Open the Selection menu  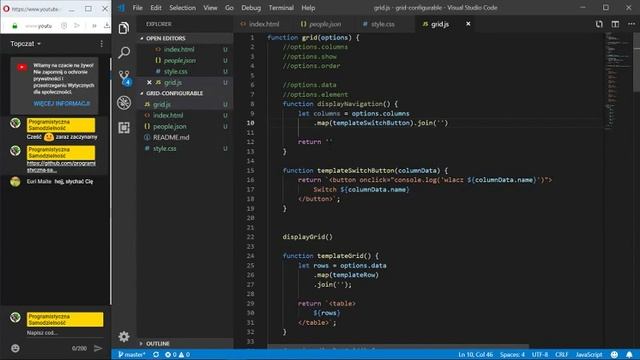[182, 8]
